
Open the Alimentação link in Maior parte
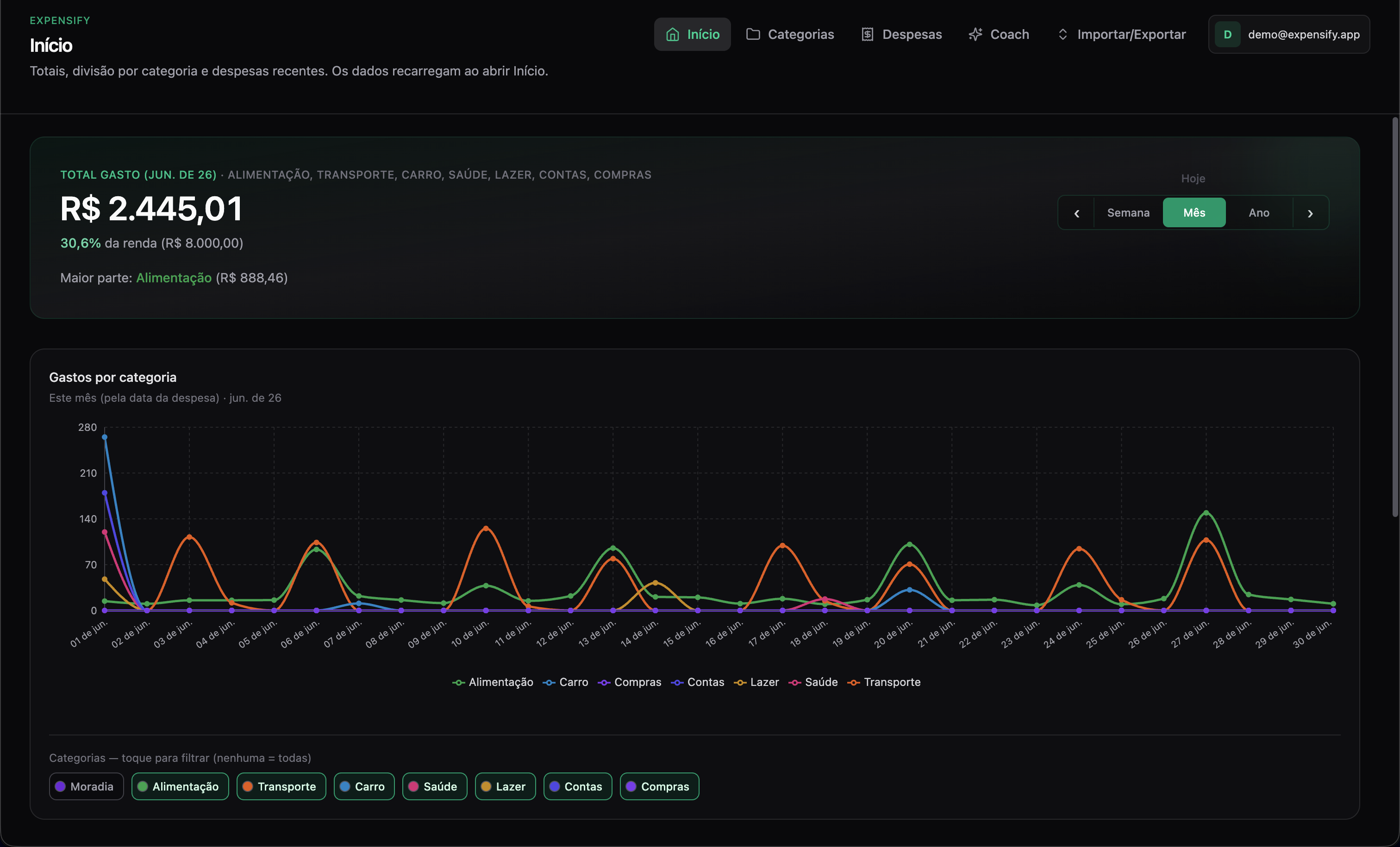tap(174, 278)
